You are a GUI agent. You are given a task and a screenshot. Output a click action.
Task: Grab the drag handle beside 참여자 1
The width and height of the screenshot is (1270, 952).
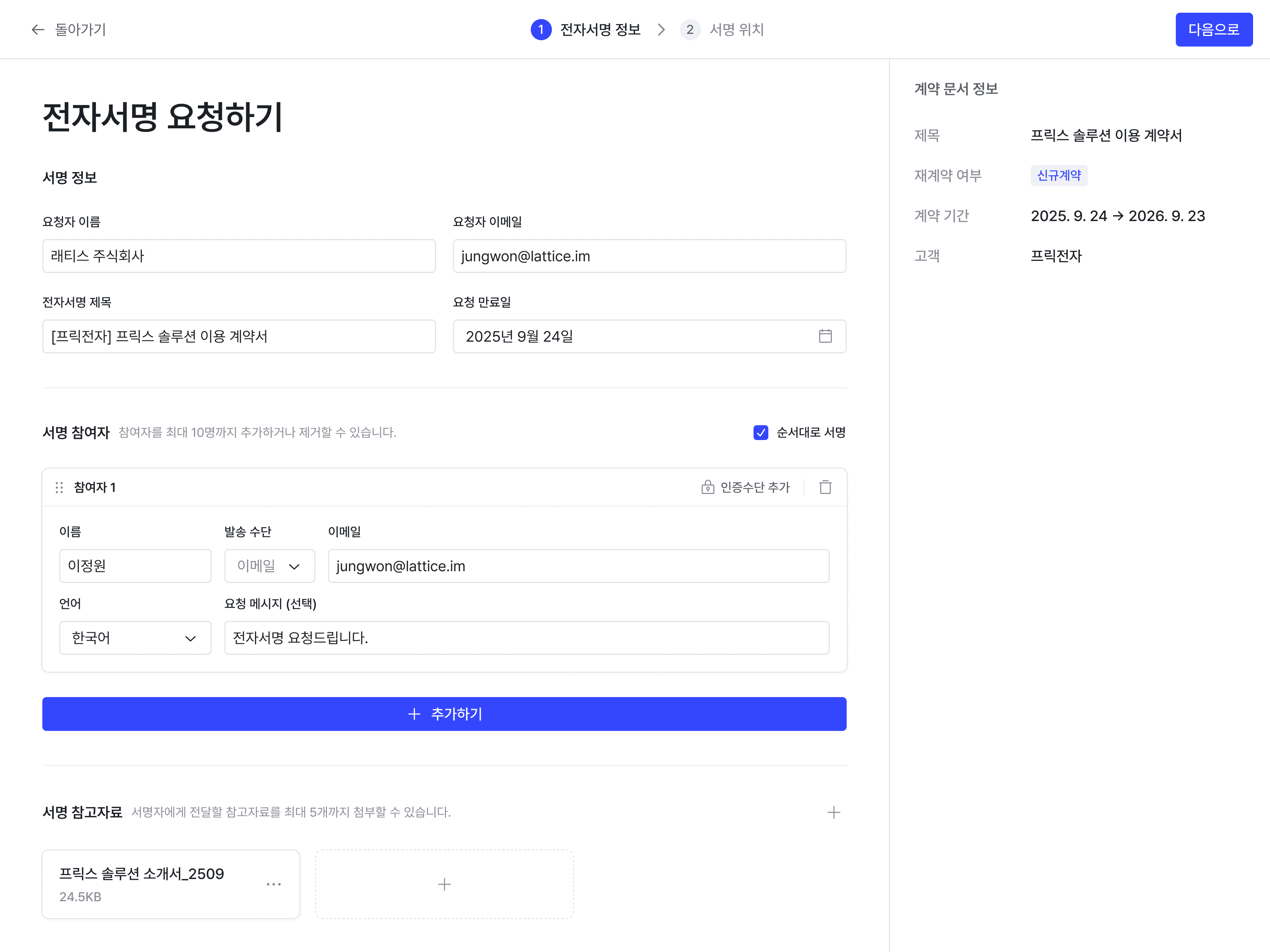pyautogui.click(x=59, y=487)
